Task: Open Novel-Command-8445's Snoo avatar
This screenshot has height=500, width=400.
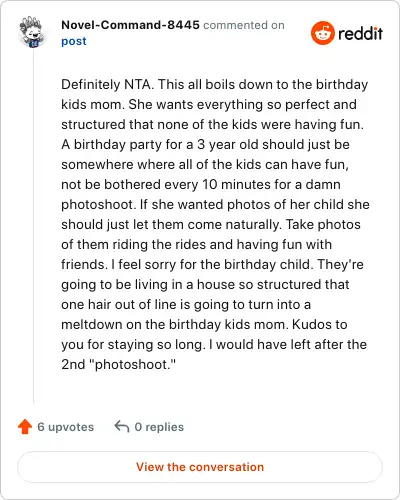Action: pos(32,32)
